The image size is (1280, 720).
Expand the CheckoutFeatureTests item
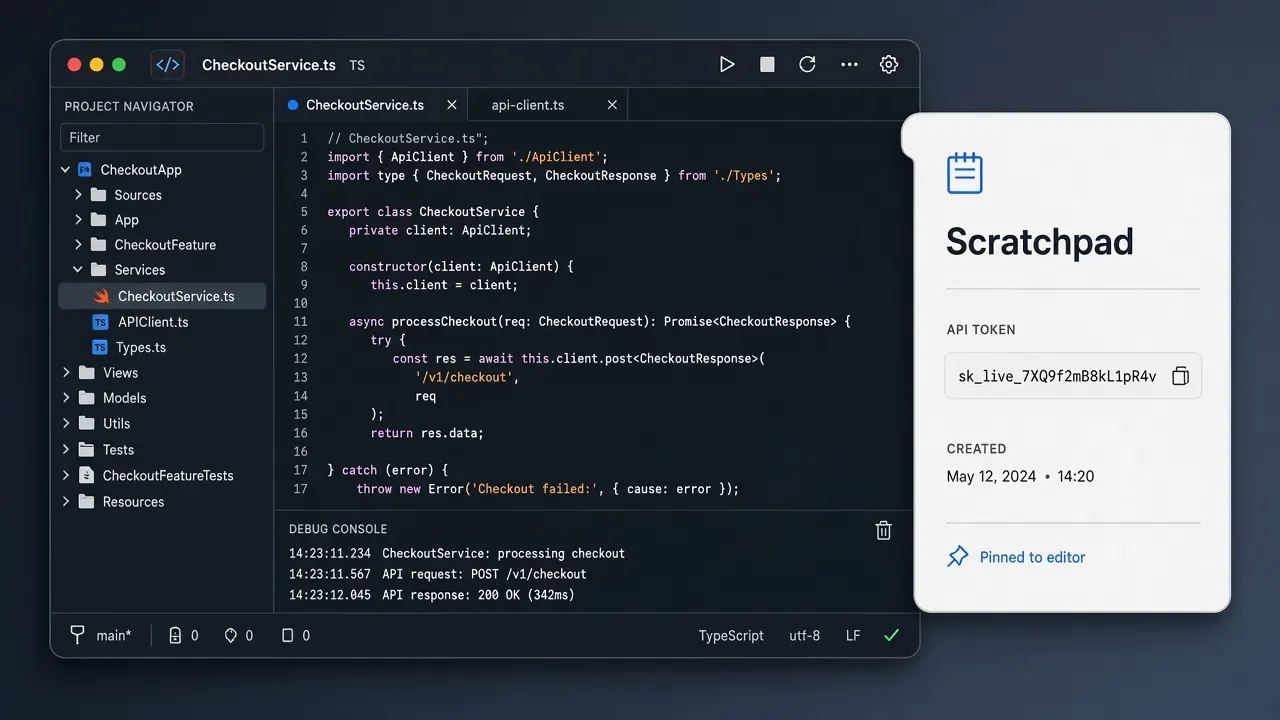tap(67, 476)
